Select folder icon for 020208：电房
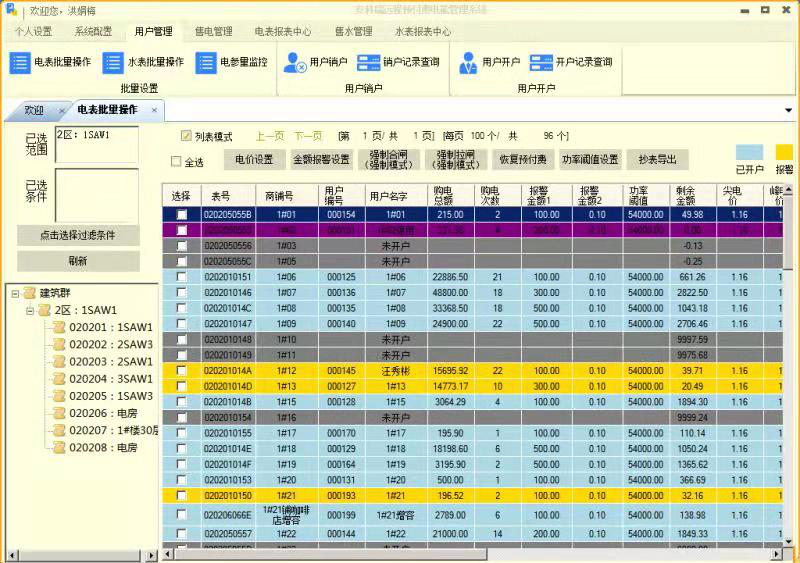The height and width of the screenshot is (563, 800). click(x=60, y=448)
